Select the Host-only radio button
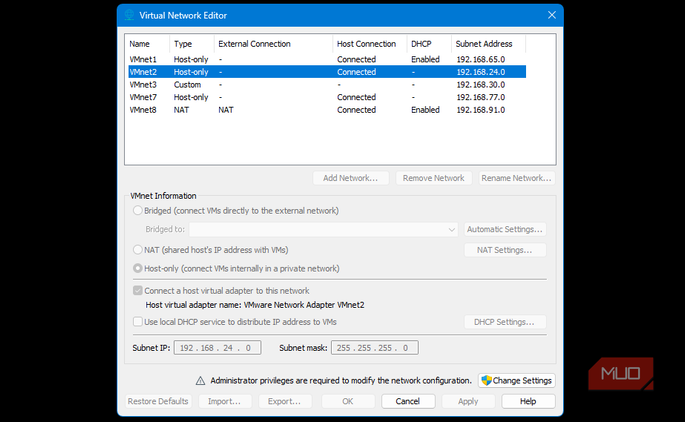685x422 pixels. 138,268
